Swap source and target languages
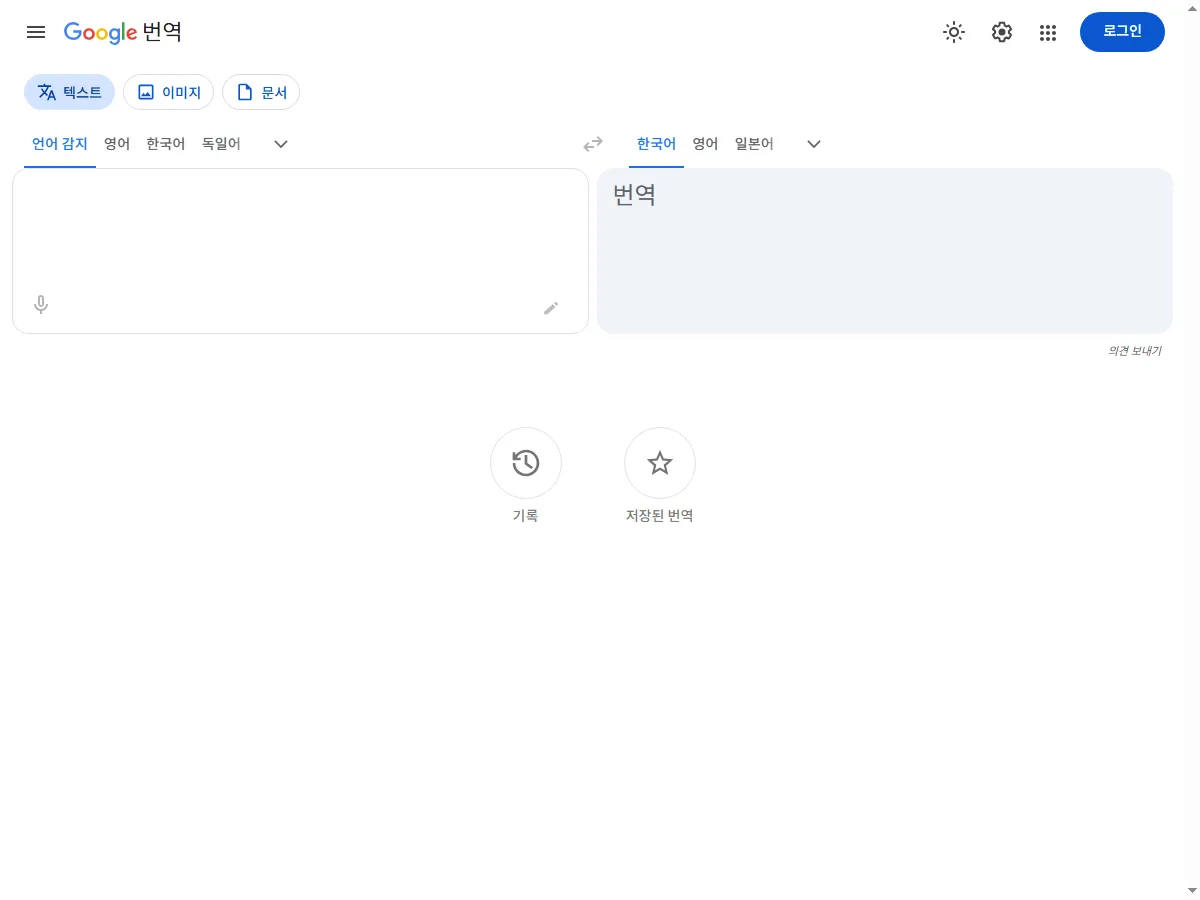 [x=593, y=144]
